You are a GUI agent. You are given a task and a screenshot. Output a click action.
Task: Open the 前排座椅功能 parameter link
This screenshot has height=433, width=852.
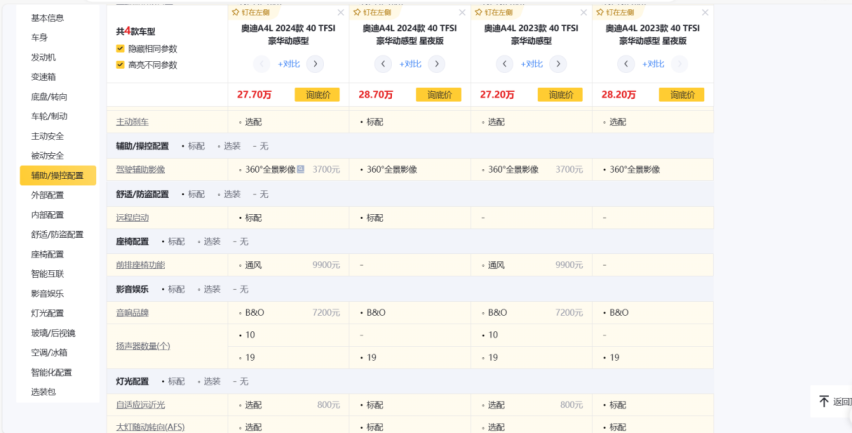pos(140,265)
